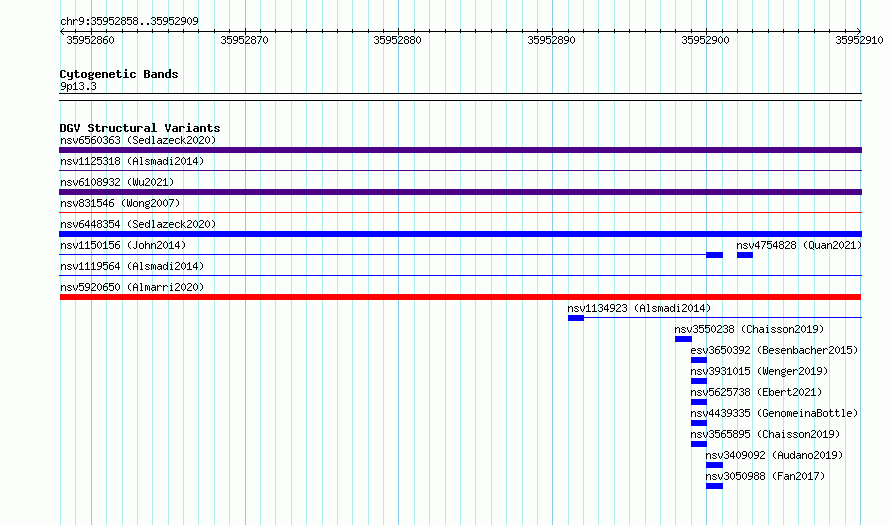Select nsv1119564 (Alsmadi2014) variant label

(x=132, y=266)
